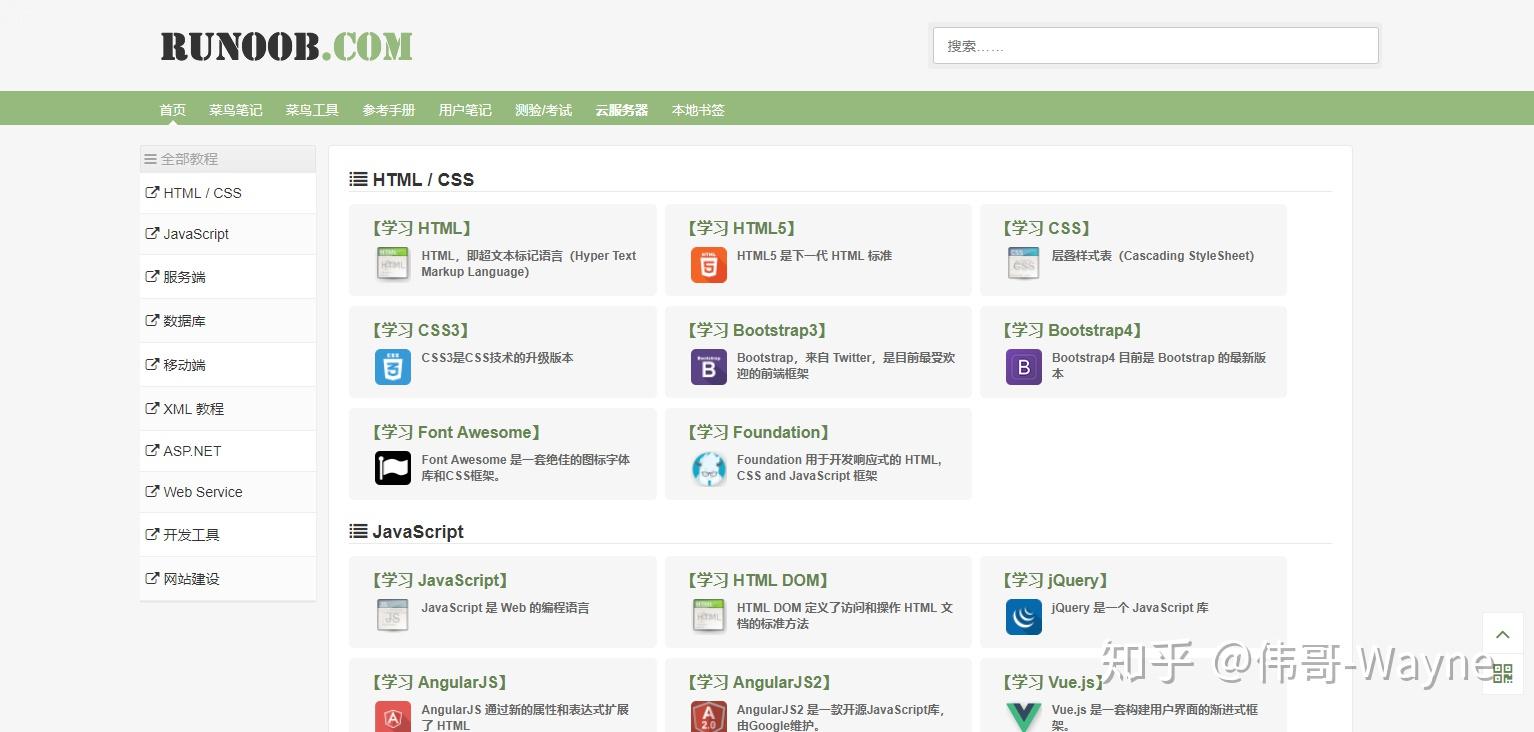Select 移动端 in the sidebar
This screenshot has width=1534, height=732.
pos(228,365)
